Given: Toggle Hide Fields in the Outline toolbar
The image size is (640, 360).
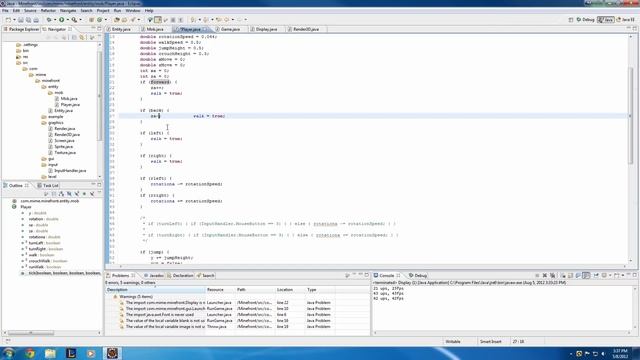Looking at the screenshot, I should coord(69,193).
